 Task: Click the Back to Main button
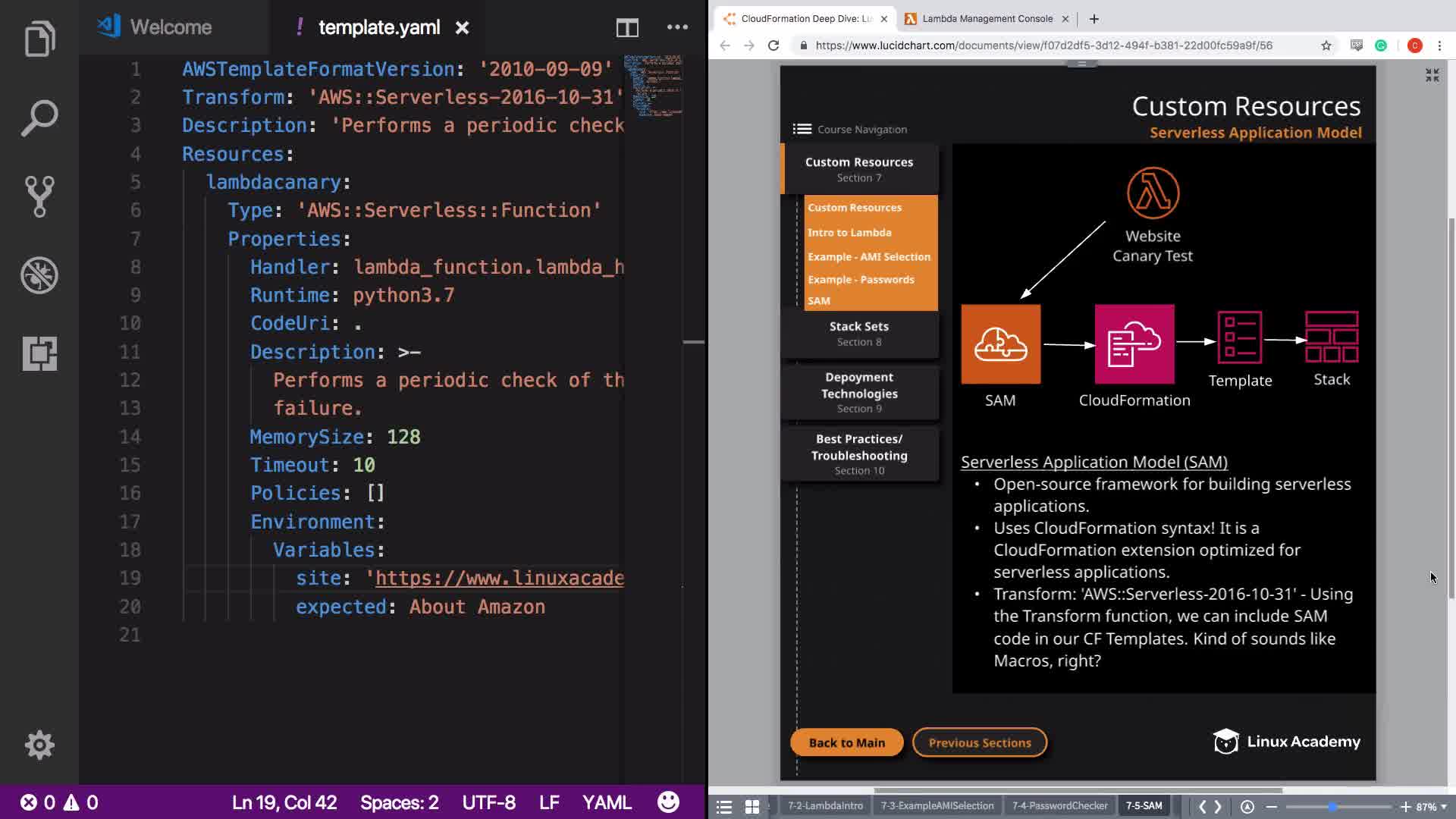click(x=846, y=742)
